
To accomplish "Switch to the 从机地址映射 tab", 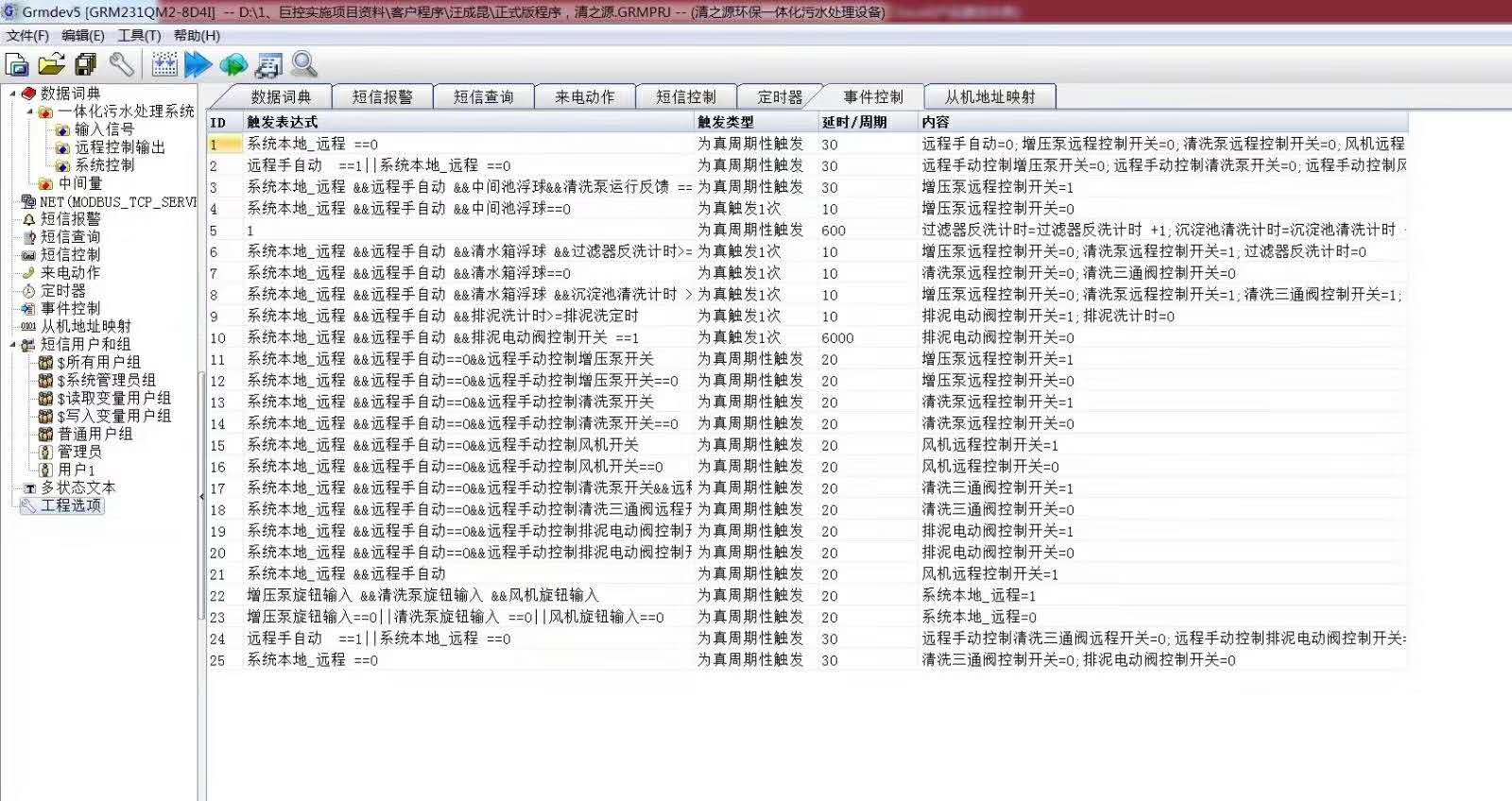I will click(x=989, y=97).
